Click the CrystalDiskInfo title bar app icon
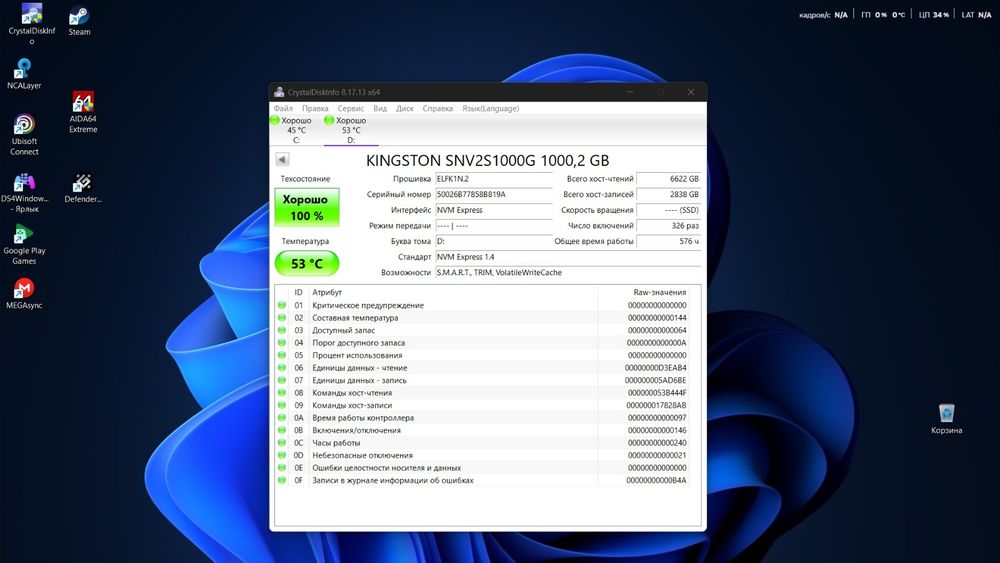The height and width of the screenshot is (563, 1000). pos(279,92)
